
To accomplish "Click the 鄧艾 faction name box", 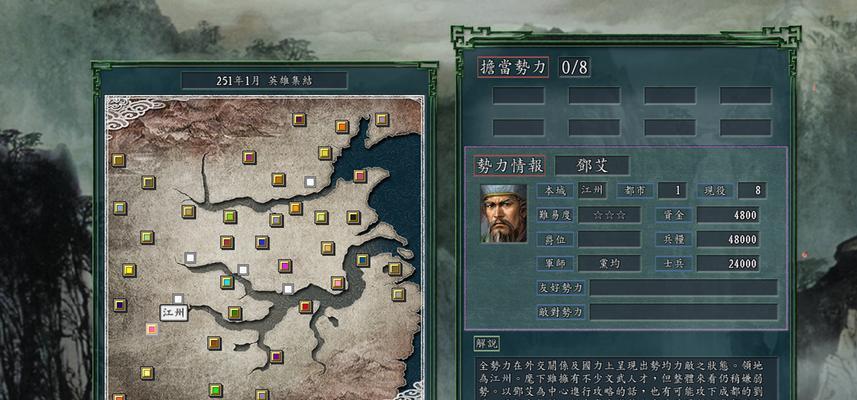I will coord(592,166).
